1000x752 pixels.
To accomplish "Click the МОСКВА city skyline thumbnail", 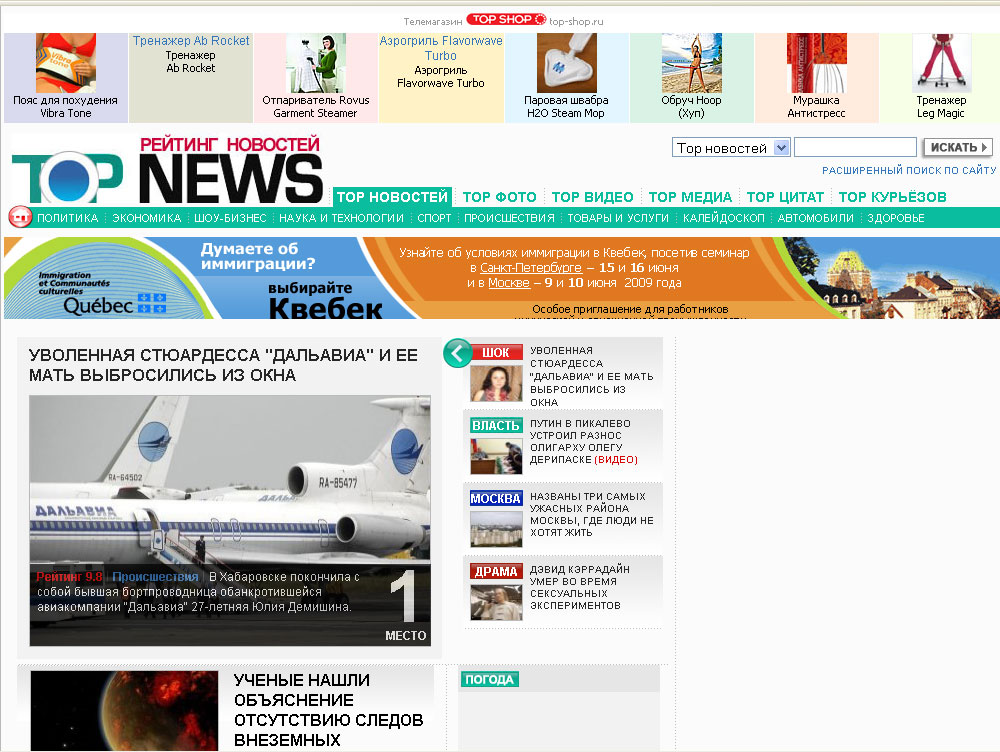I will tap(496, 529).
